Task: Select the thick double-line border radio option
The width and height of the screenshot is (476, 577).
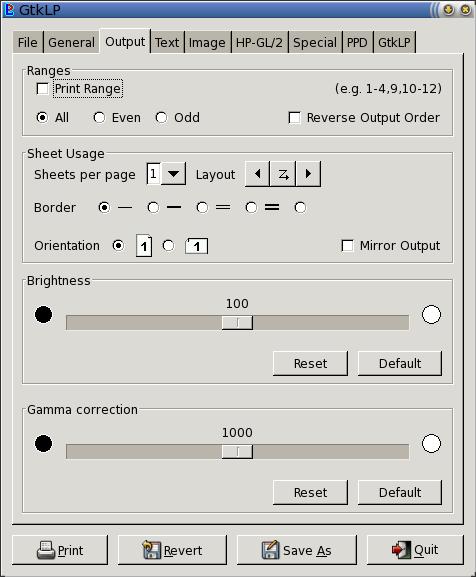Action: 251,208
